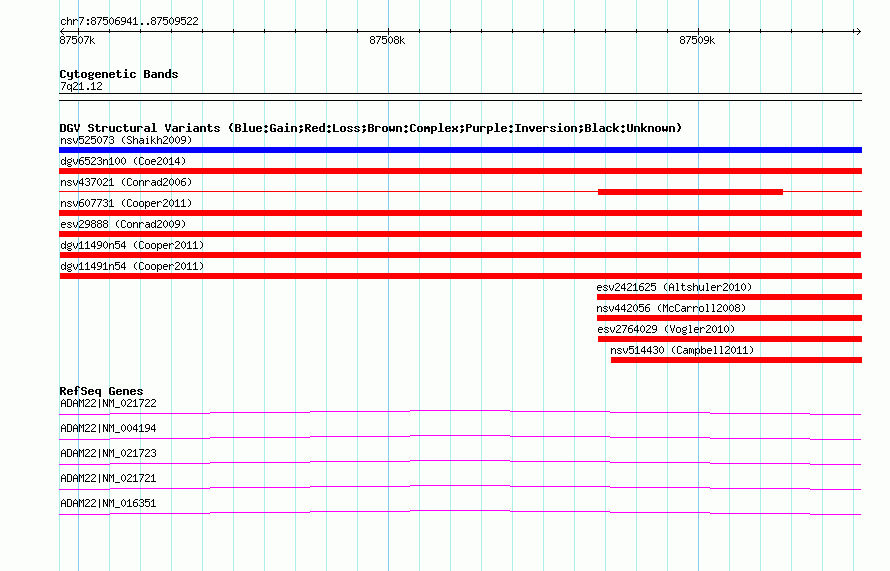The image size is (890, 571).
Task: Click the DGV Structural Variants track title
Action: coord(371,128)
